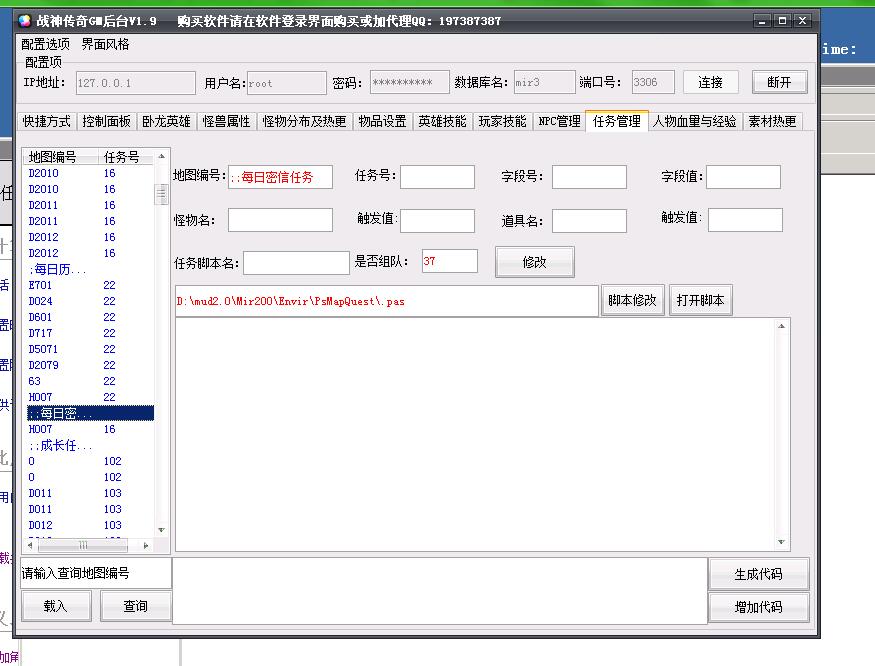Focus the 任务号 input field

pyautogui.click(x=437, y=177)
